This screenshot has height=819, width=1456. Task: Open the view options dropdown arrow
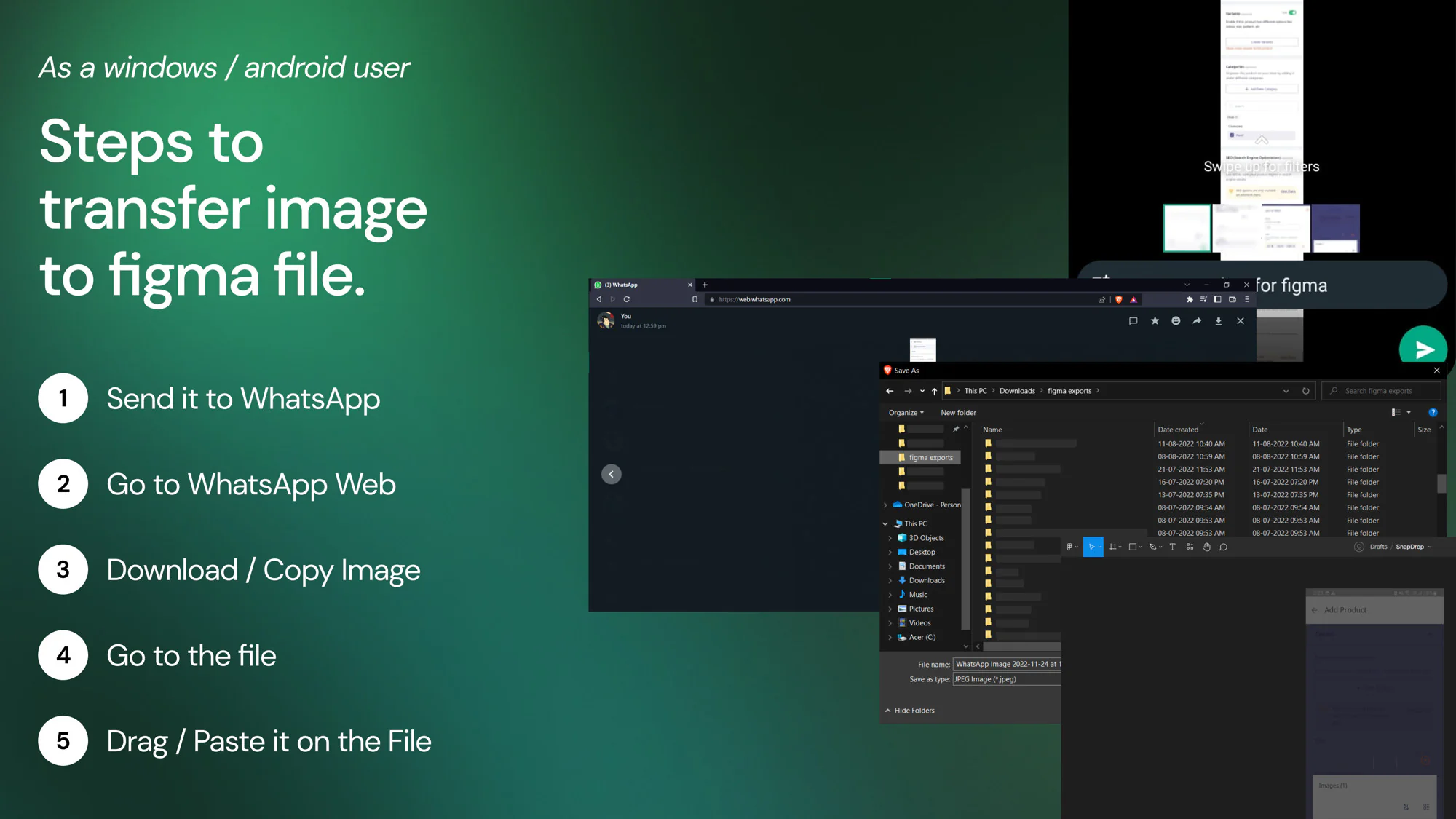point(1409,413)
